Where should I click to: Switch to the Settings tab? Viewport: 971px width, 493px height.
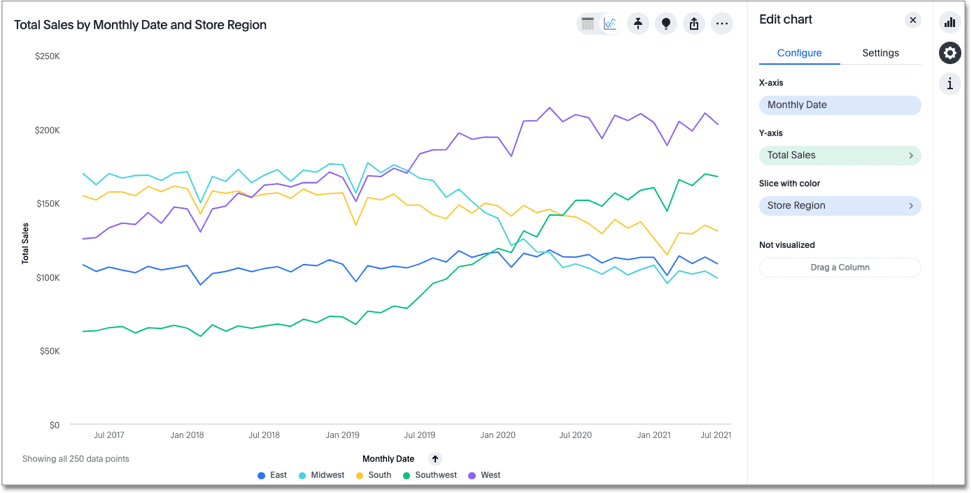click(880, 53)
